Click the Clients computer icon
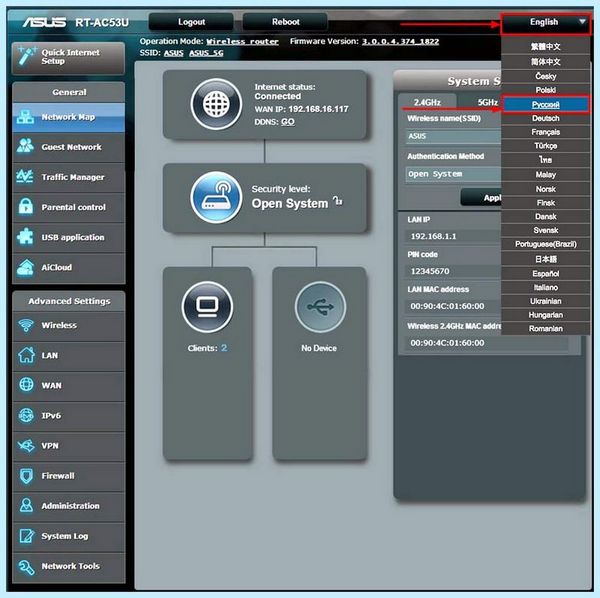 tap(207, 306)
